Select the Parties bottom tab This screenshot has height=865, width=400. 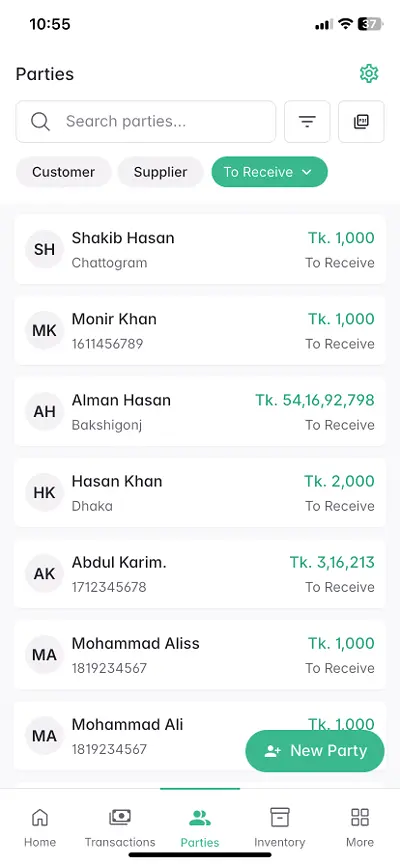(200, 826)
